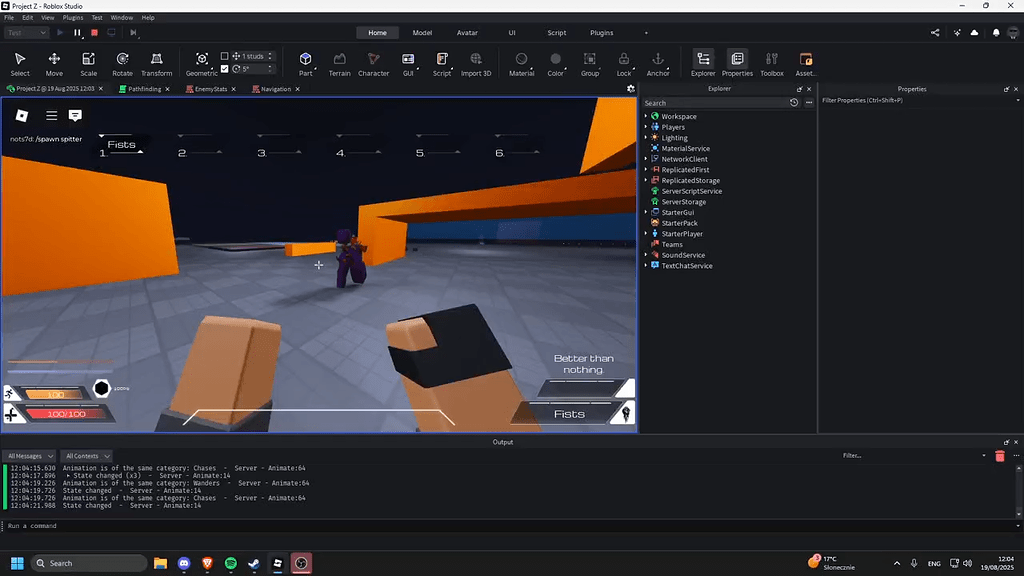The height and width of the screenshot is (576, 1024).
Task: Open the Asset Manager
Action: point(806,64)
